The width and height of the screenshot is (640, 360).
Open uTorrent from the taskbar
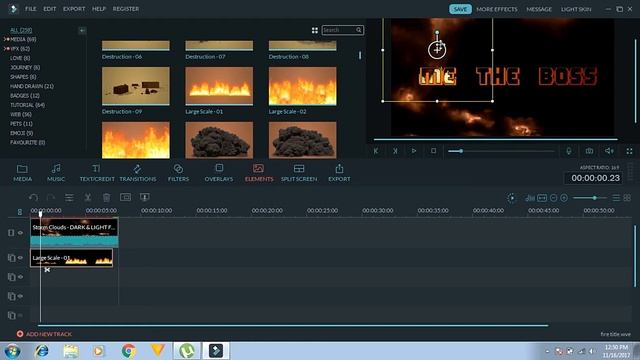187,351
